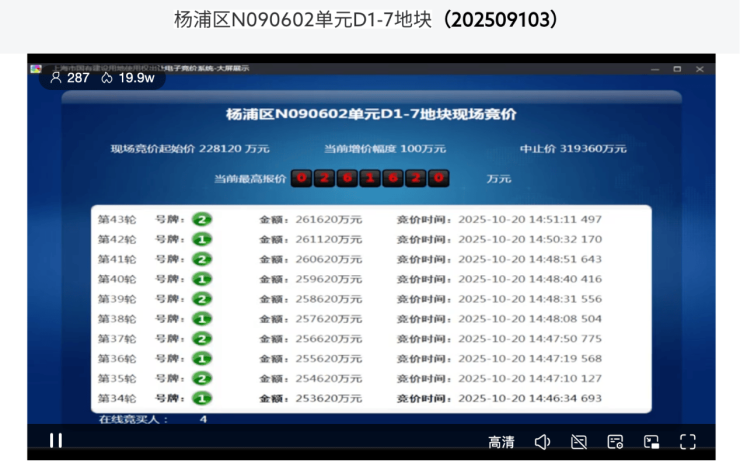Click the streamed window's maximize button
The width and height of the screenshot is (740, 466).
(x=677, y=69)
